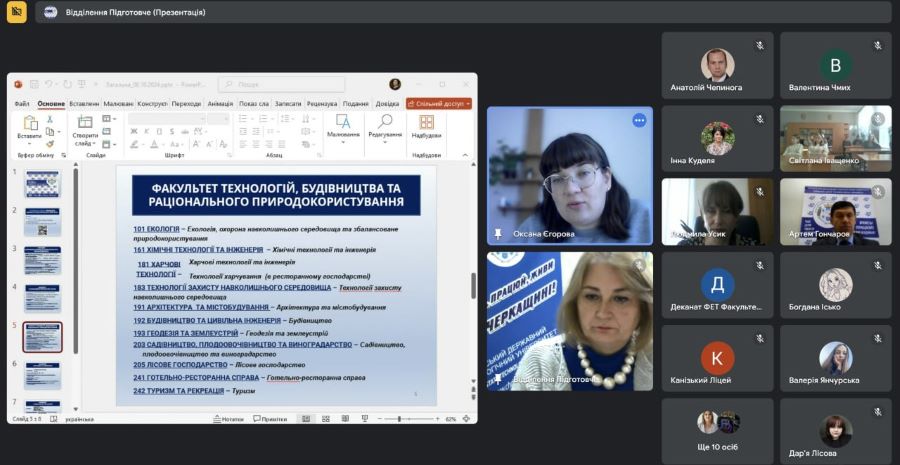Open the PowerPoint account avatar
900x465 pixels.
coord(395,84)
